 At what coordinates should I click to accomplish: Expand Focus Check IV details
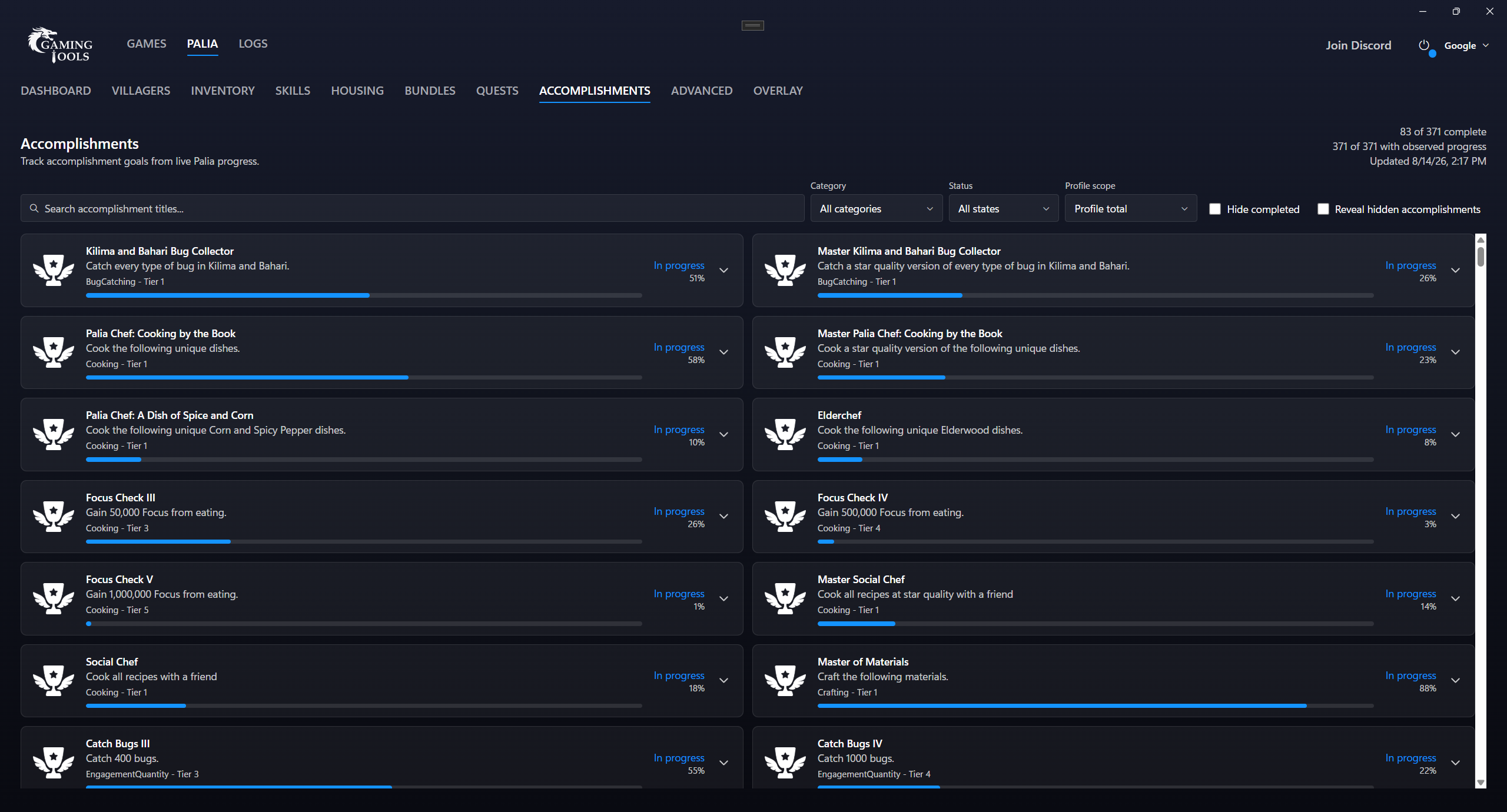[1456, 516]
